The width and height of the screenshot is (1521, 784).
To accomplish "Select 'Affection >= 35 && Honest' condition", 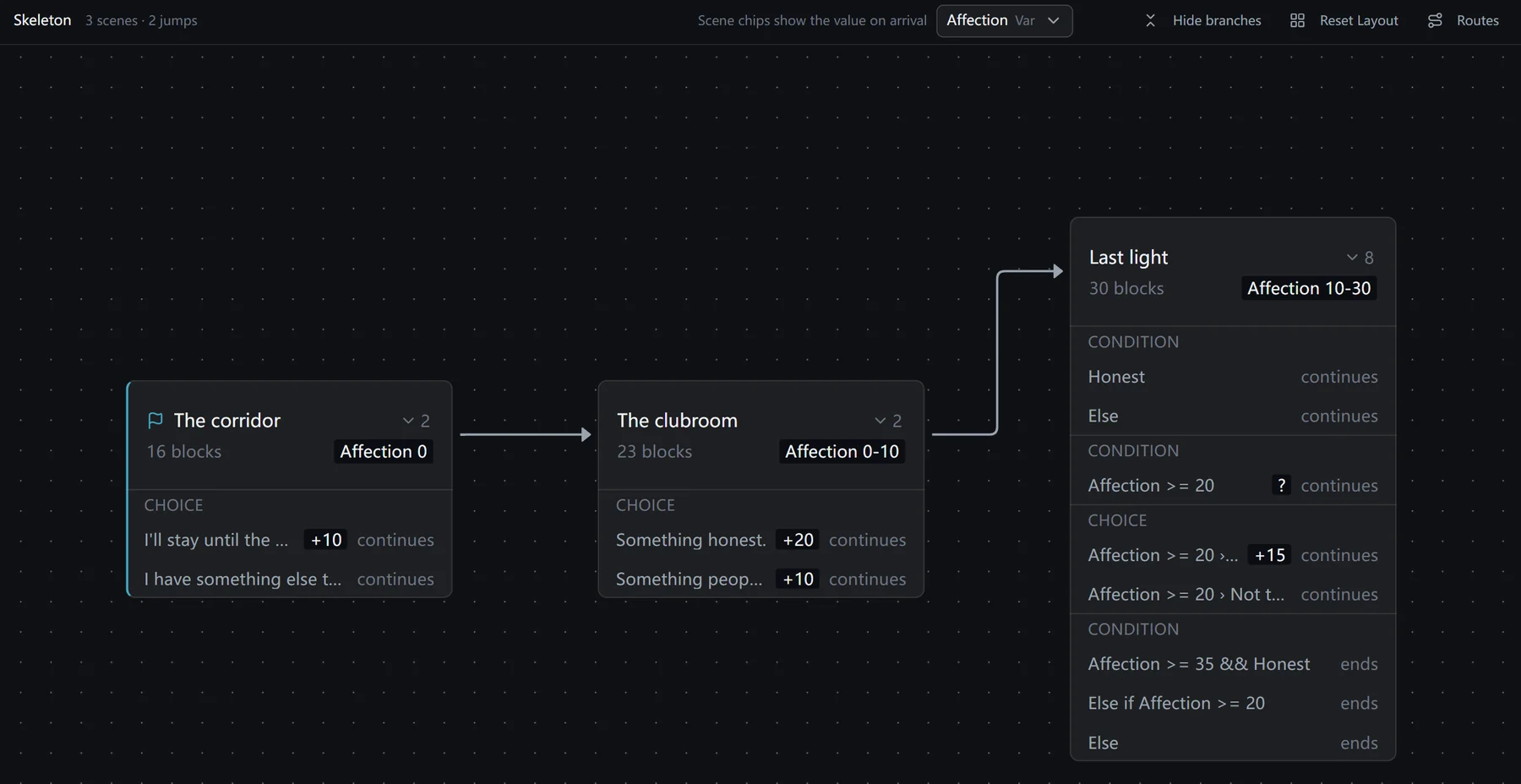I will pyautogui.click(x=1233, y=664).
